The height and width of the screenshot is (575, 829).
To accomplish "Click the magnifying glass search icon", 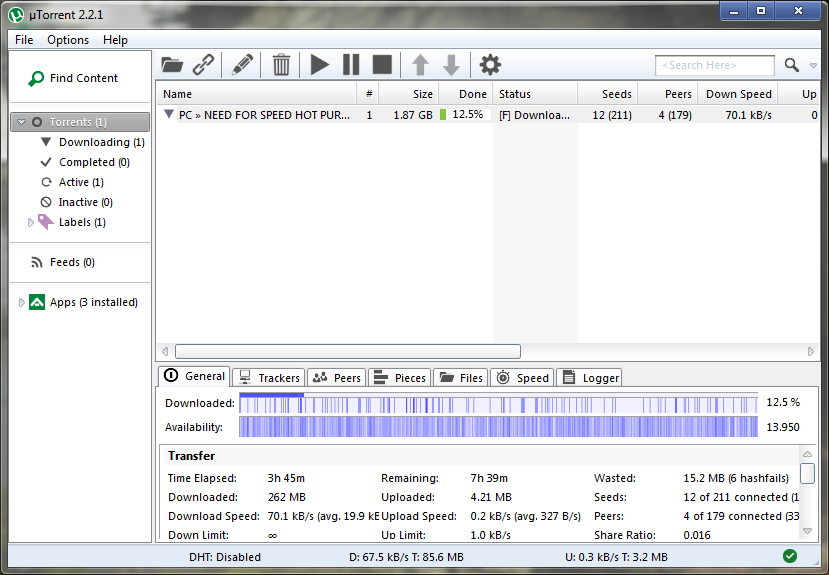I will 791,65.
